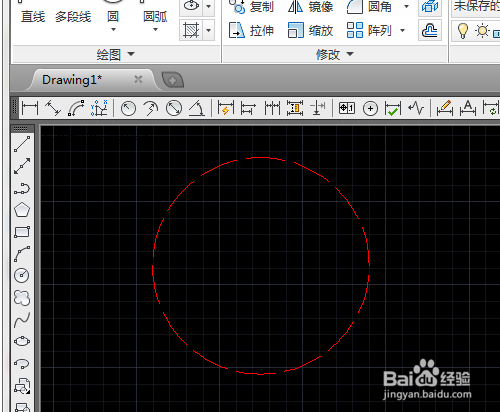Select Ellipse Arc tool in left toolbar
This screenshot has width=500, height=412.
(22, 363)
